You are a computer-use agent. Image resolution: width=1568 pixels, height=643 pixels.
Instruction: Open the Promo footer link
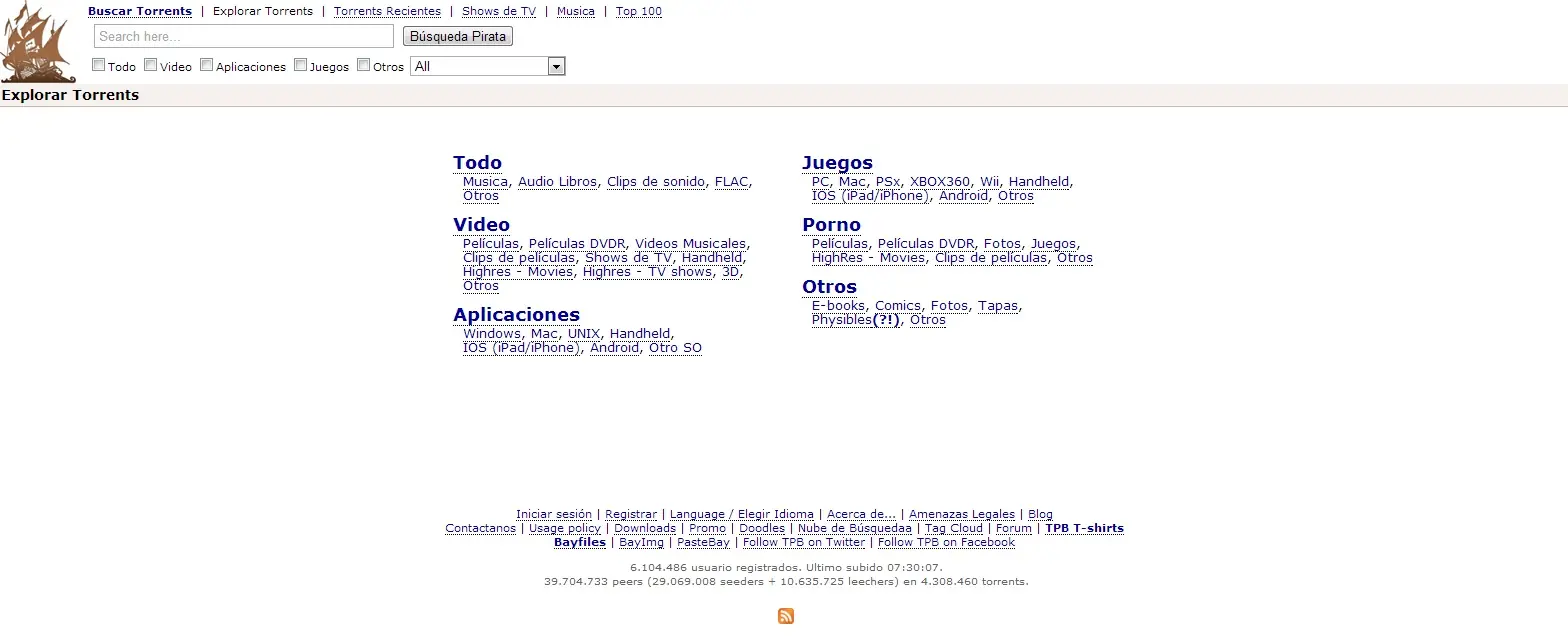tap(708, 528)
